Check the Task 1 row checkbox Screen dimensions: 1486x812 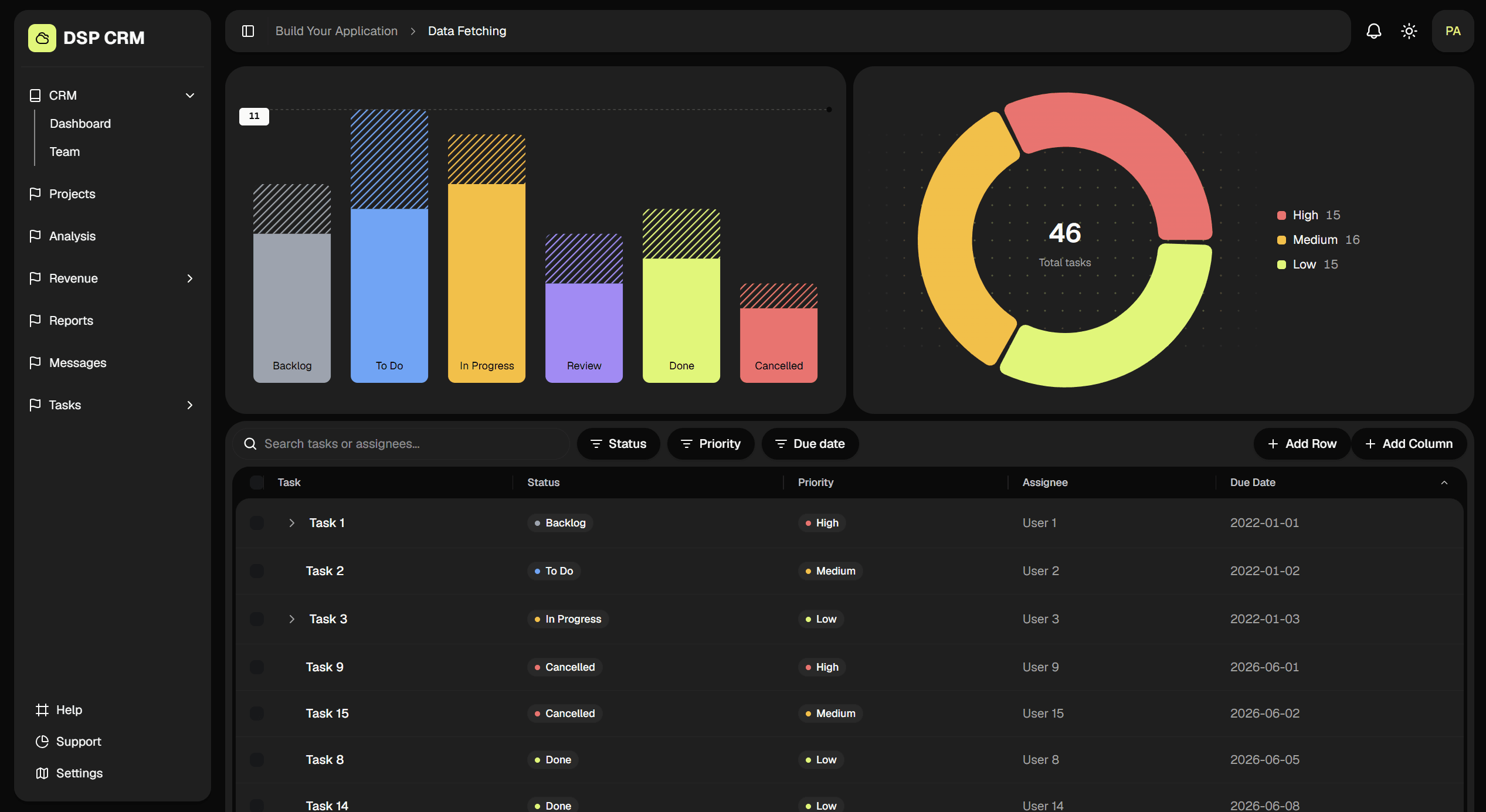pyautogui.click(x=257, y=523)
